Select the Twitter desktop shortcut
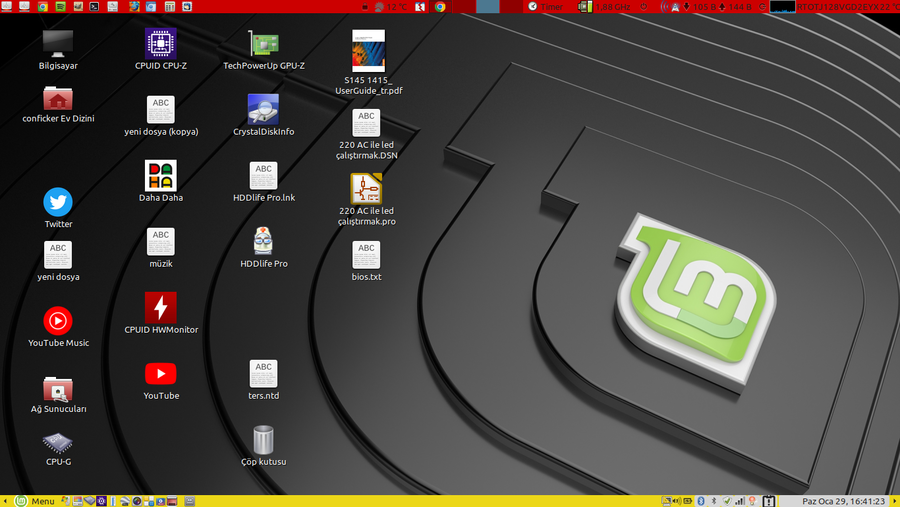 [x=58, y=202]
